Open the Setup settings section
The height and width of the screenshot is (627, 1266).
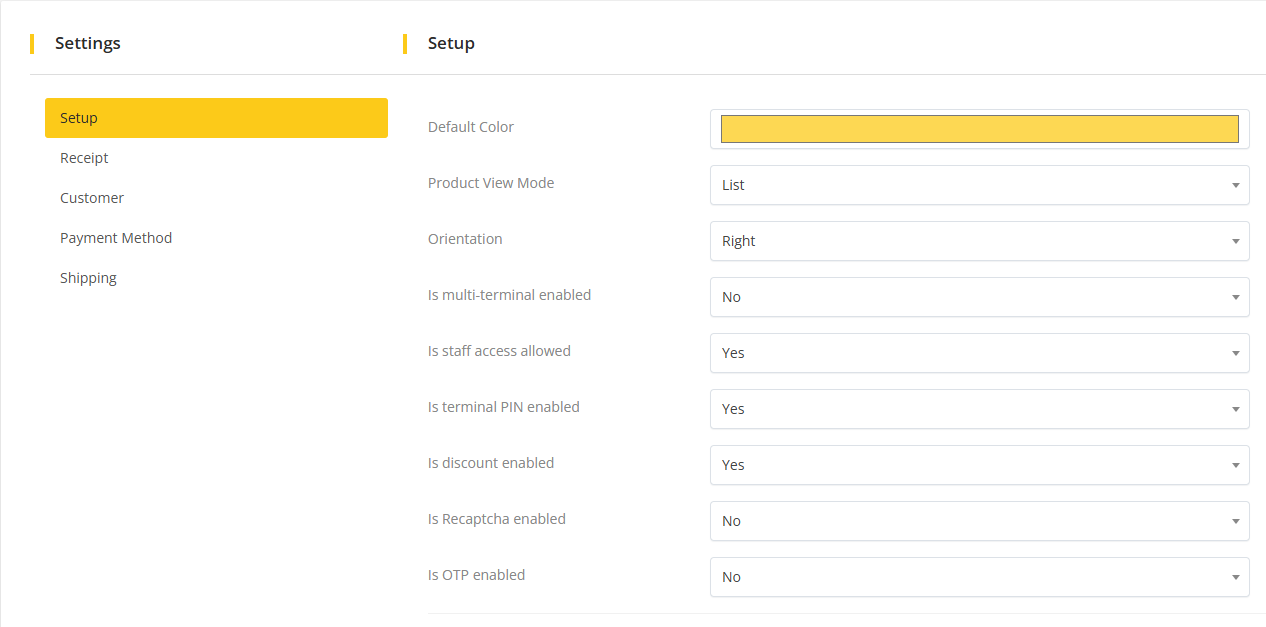[x=216, y=118]
